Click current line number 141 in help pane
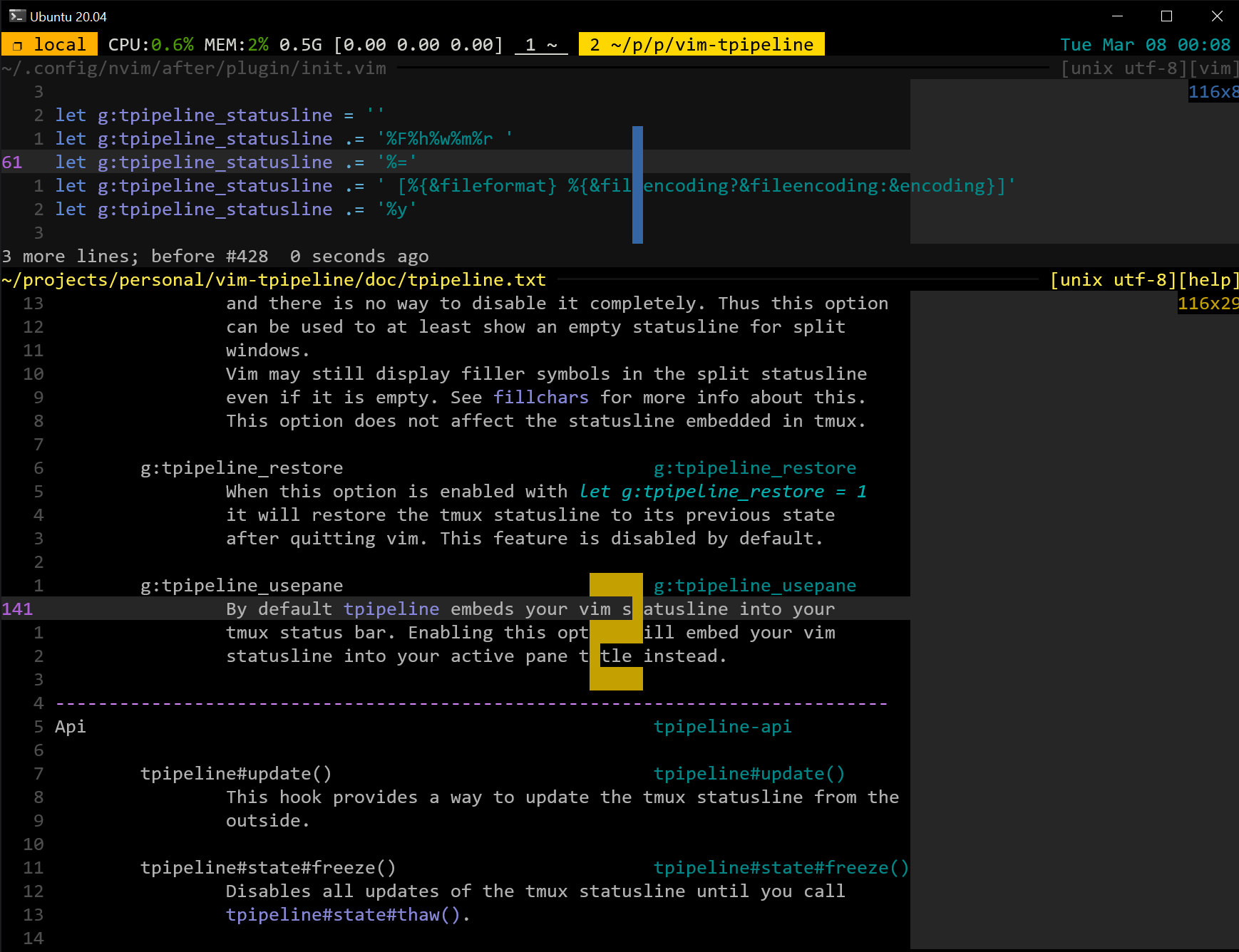Screen dimensions: 1239x952 pyautogui.click(x=17, y=609)
